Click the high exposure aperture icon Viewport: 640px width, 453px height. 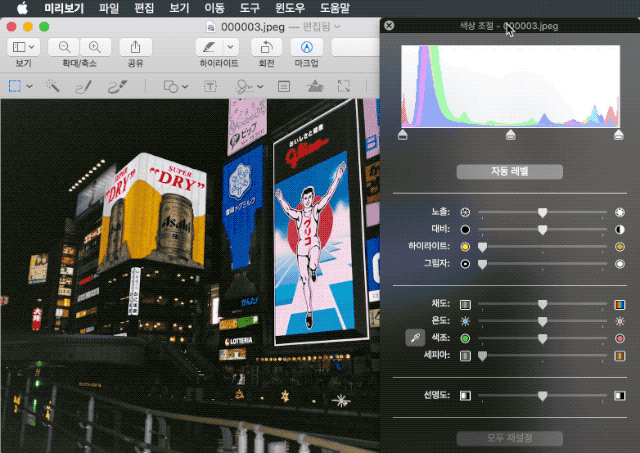620,212
